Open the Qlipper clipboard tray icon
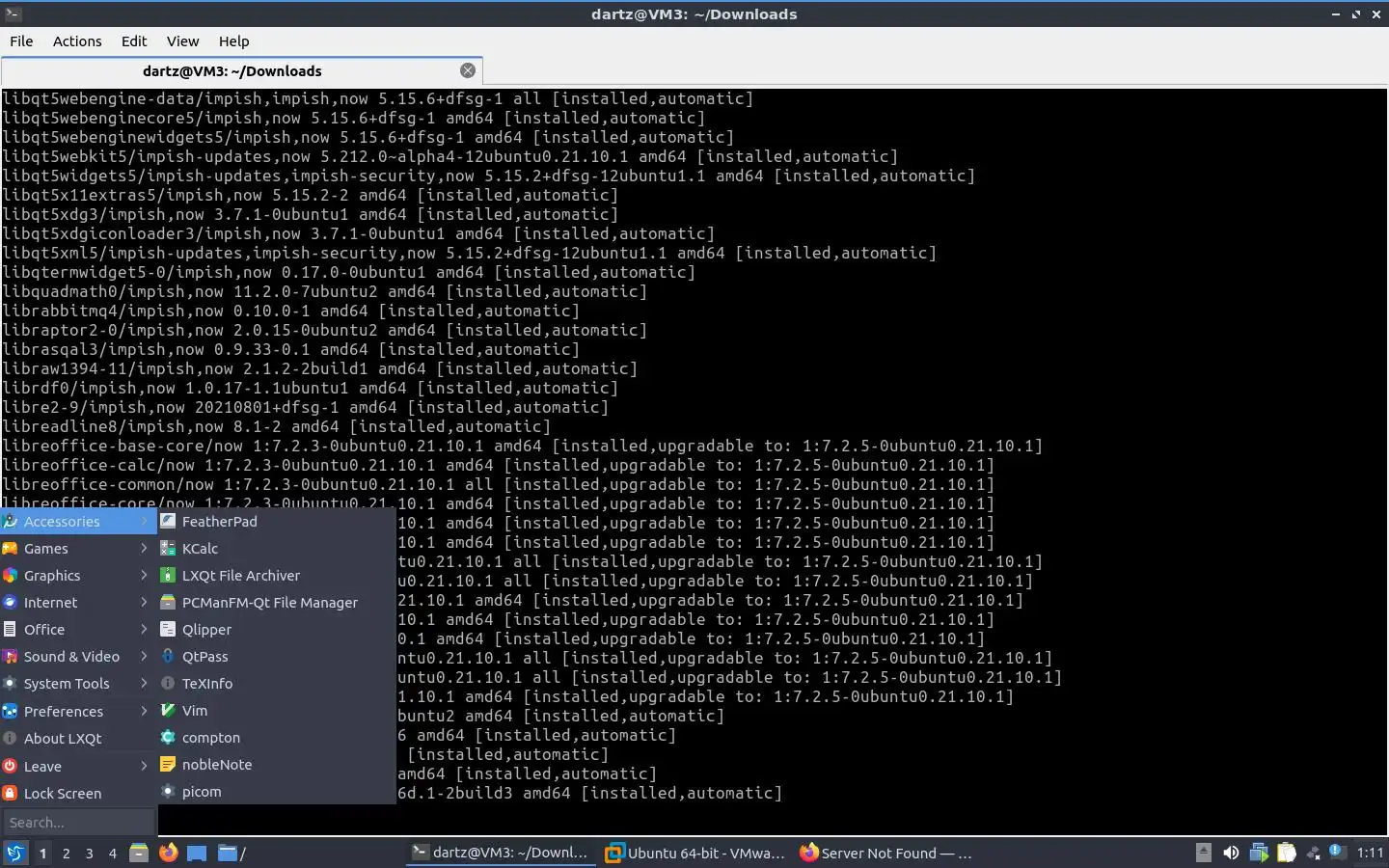The height and width of the screenshot is (868, 1389). click(1287, 853)
